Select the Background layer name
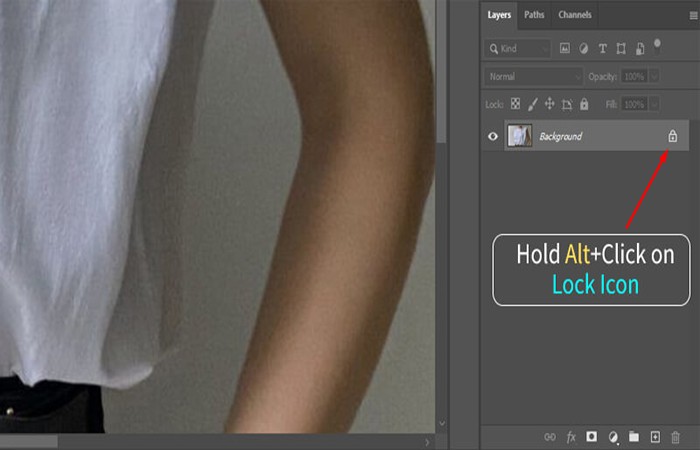Image resolution: width=700 pixels, height=450 pixels. tap(560, 137)
